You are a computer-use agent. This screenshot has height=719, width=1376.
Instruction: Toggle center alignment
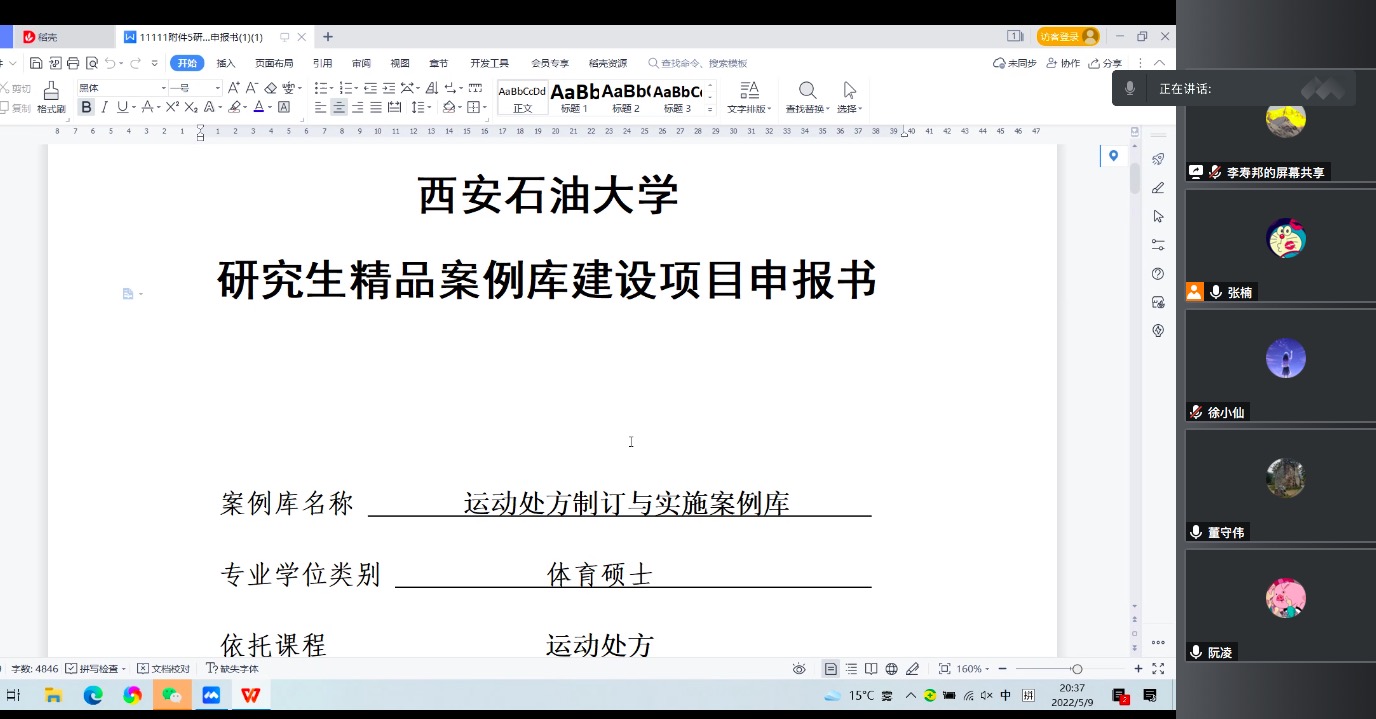click(x=339, y=107)
